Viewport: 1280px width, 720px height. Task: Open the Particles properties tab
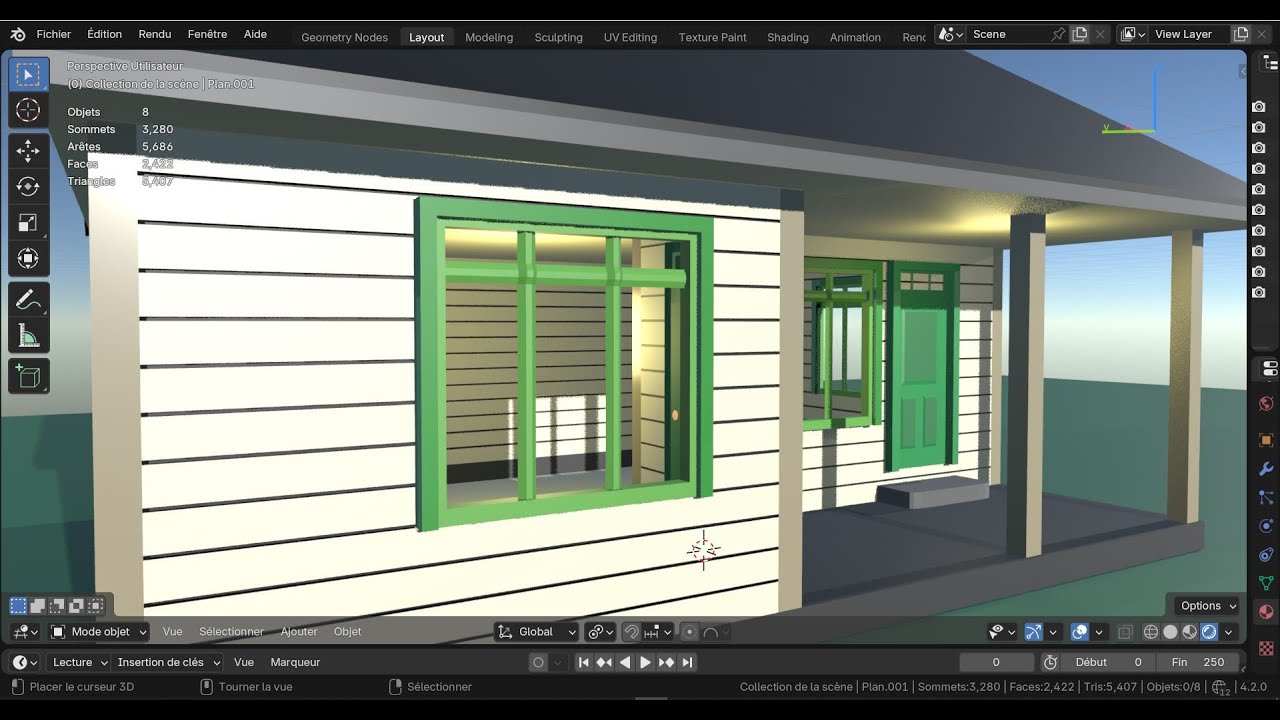point(1266,497)
